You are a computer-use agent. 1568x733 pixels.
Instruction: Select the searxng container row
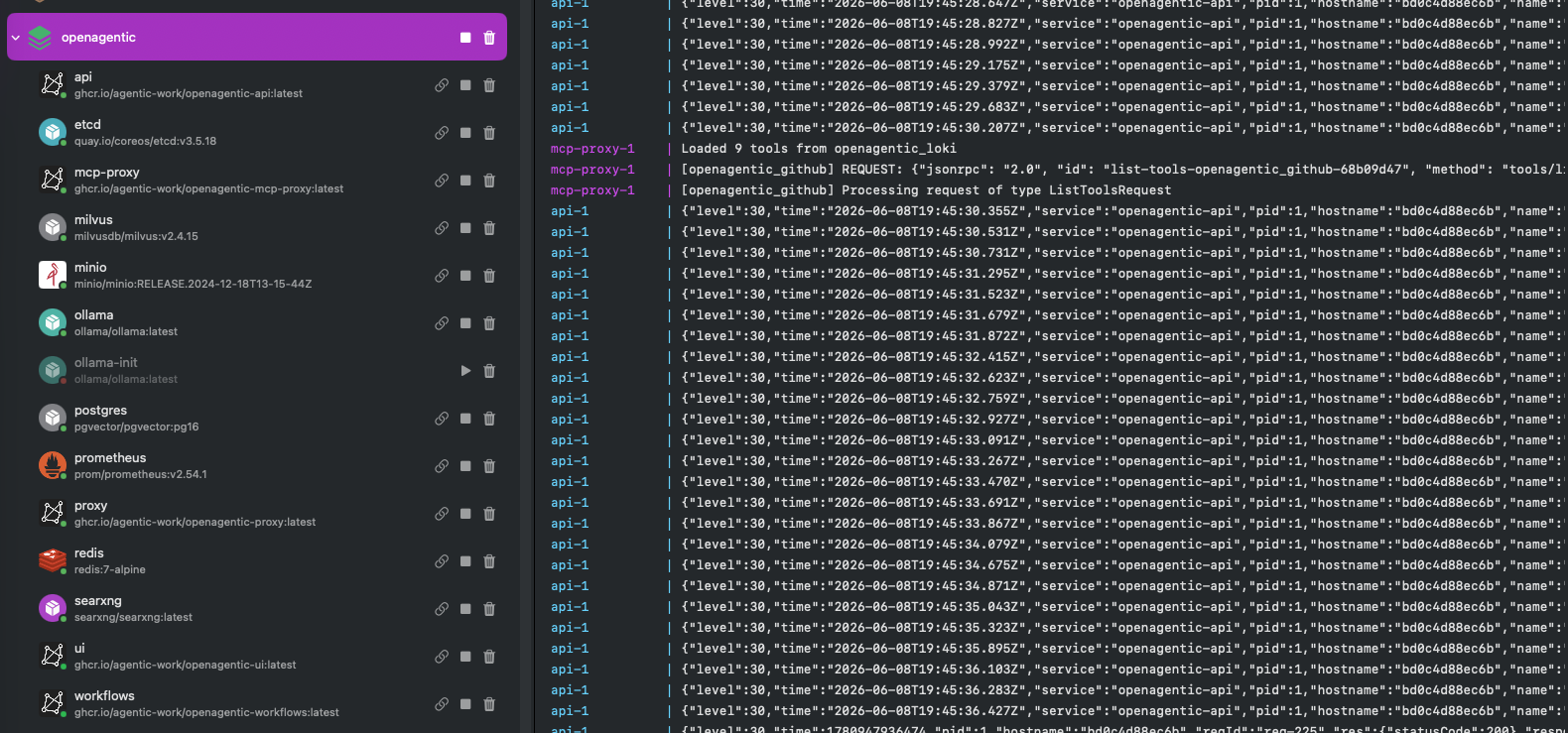click(257, 609)
